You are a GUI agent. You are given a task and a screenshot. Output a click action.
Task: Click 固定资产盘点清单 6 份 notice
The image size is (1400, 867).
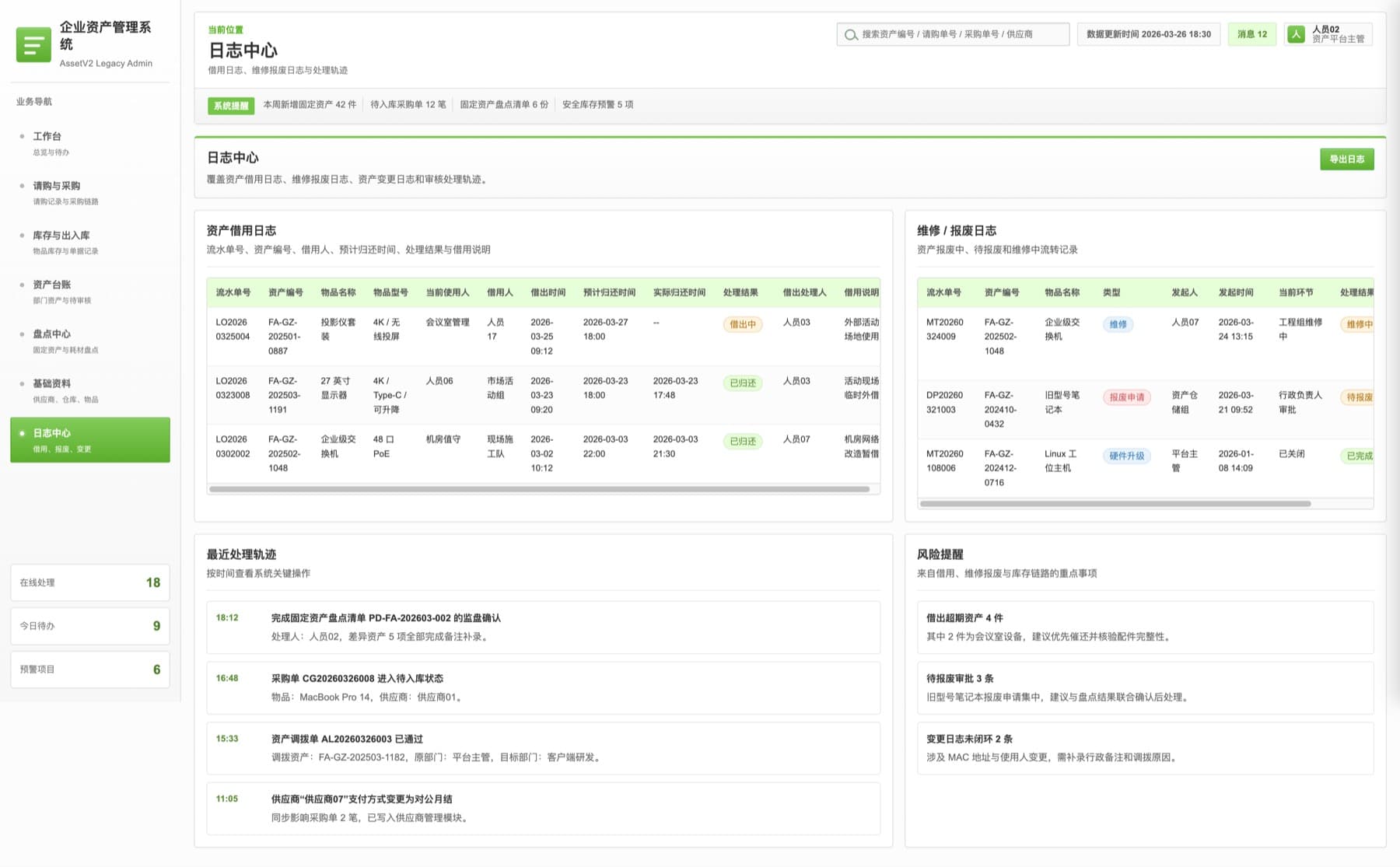tap(504, 105)
